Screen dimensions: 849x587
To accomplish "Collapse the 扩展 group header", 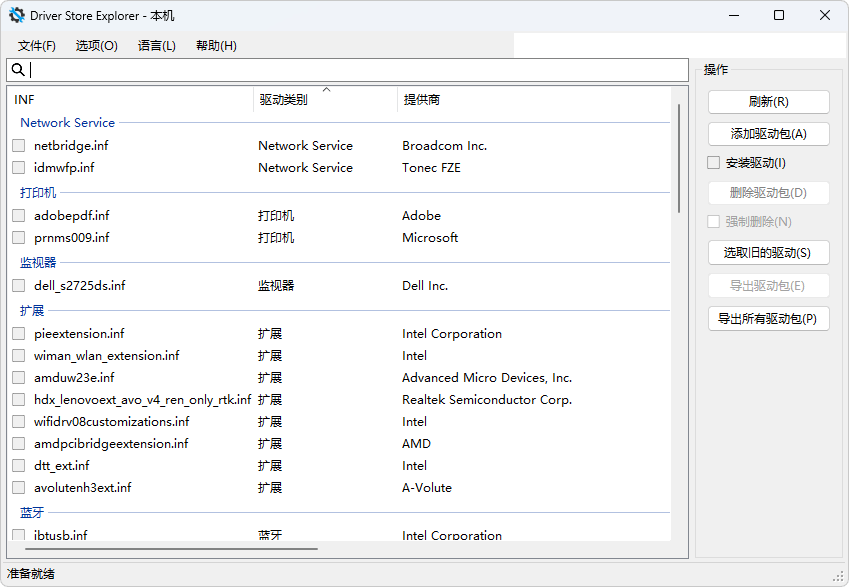I will 32,311.
